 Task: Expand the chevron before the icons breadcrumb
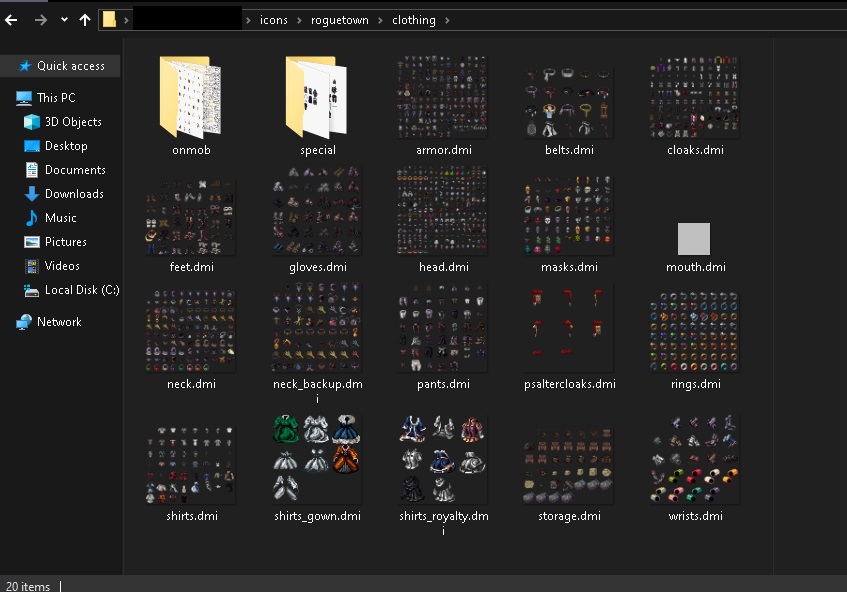click(x=248, y=21)
